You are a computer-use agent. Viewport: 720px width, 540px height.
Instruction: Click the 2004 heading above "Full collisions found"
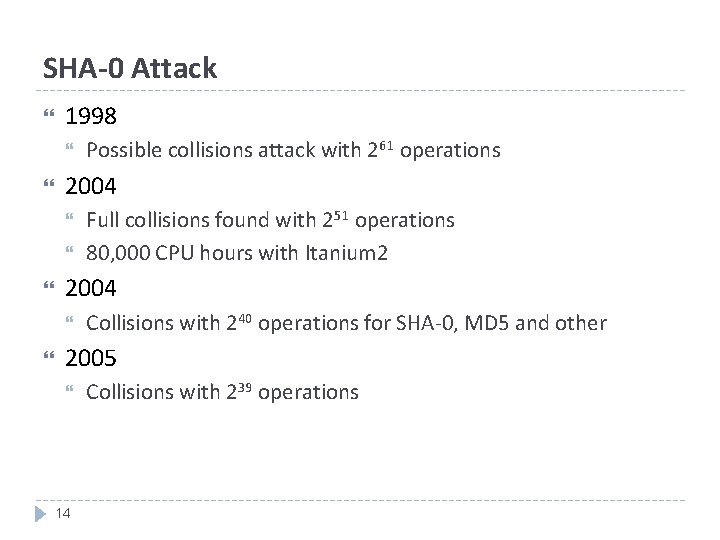coord(91,186)
